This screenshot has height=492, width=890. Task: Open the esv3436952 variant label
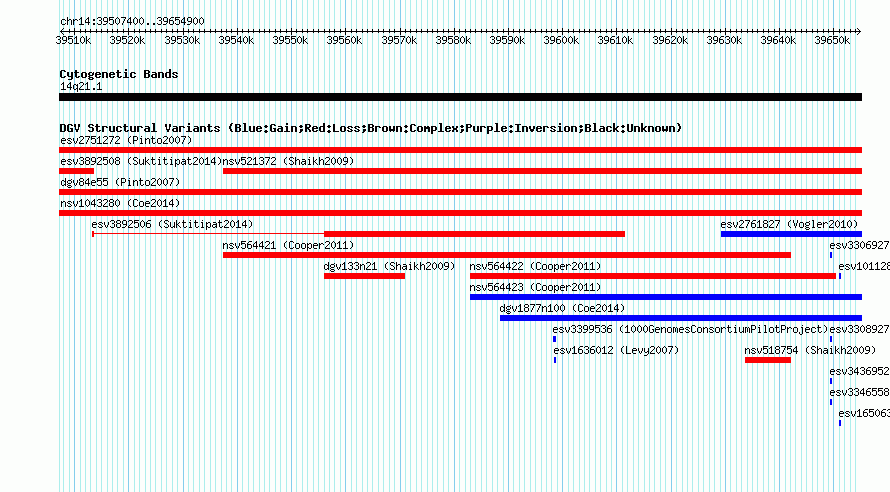tap(859, 371)
